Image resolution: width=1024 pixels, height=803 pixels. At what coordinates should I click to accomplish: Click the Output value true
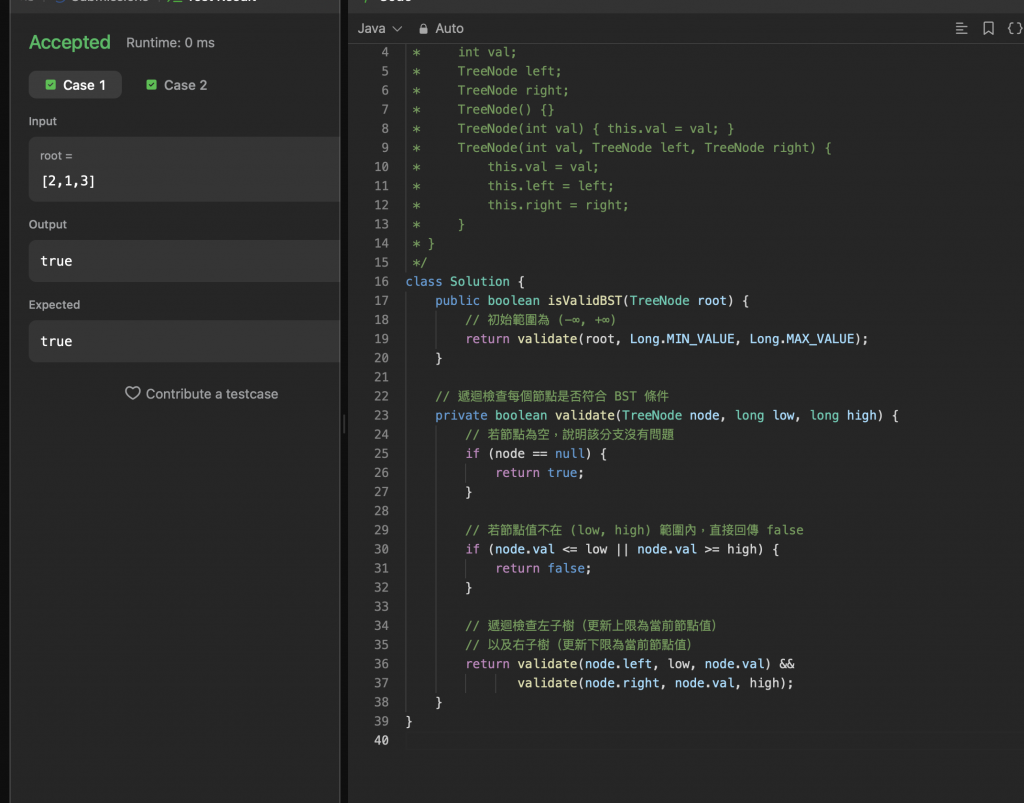tap(56, 261)
